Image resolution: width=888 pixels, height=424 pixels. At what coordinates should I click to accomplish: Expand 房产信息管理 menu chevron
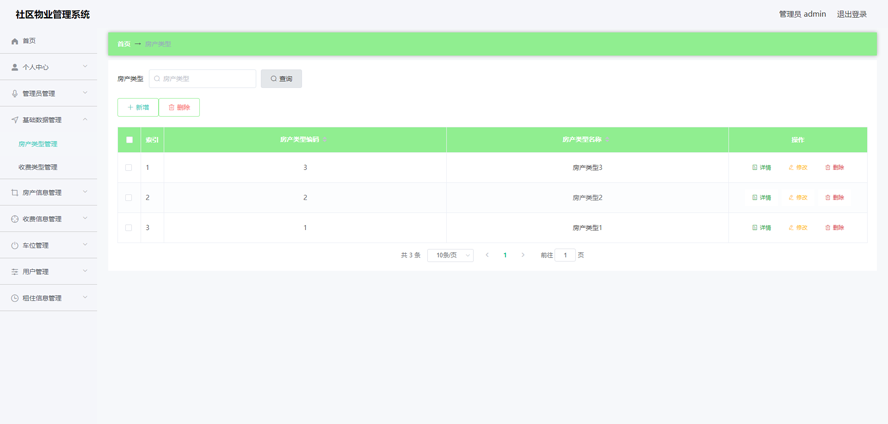(x=85, y=192)
